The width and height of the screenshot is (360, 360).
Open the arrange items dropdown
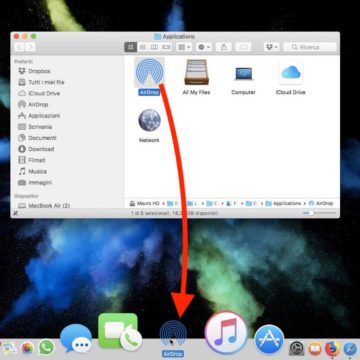pos(184,47)
